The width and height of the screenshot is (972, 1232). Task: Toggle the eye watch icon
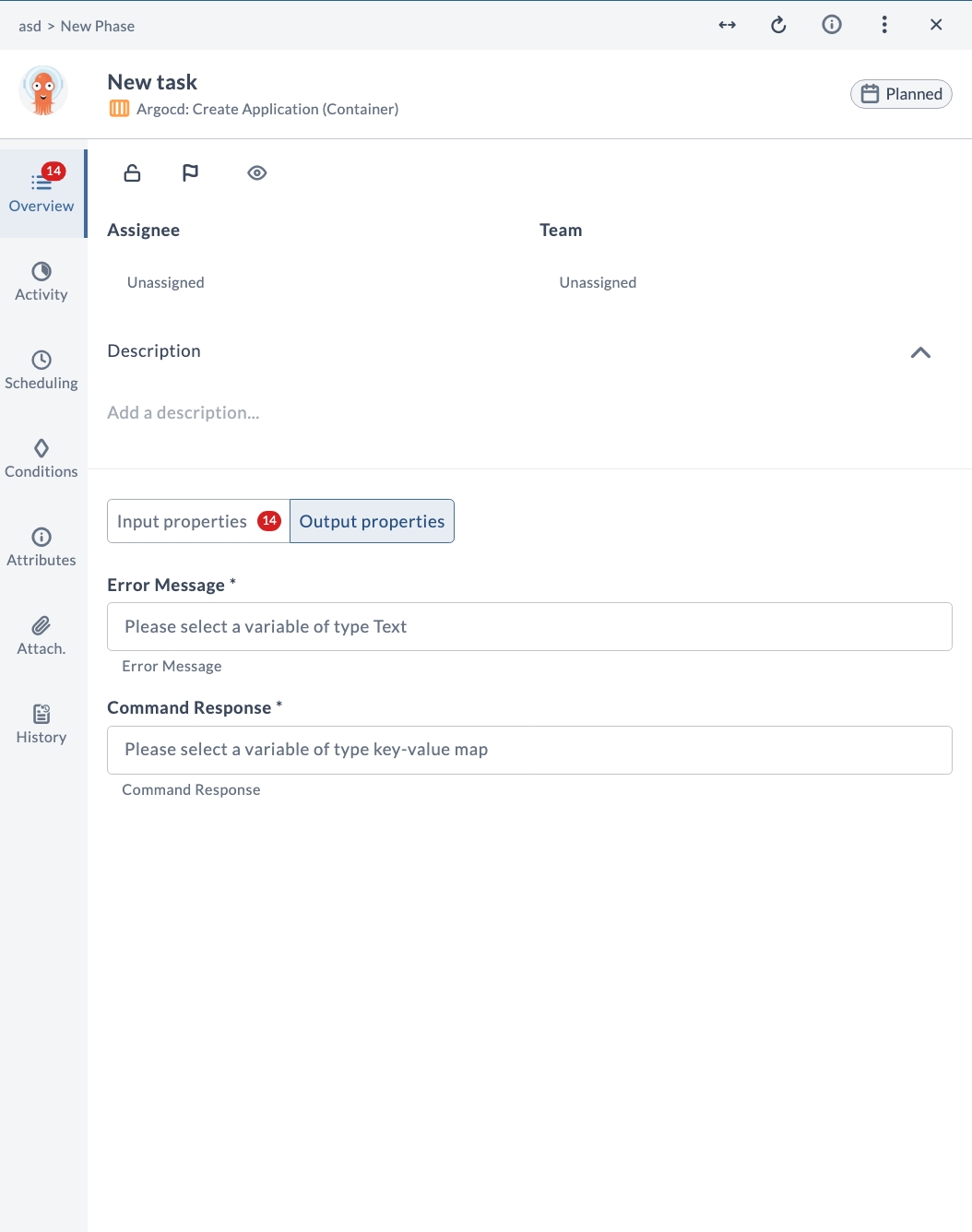pos(257,172)
